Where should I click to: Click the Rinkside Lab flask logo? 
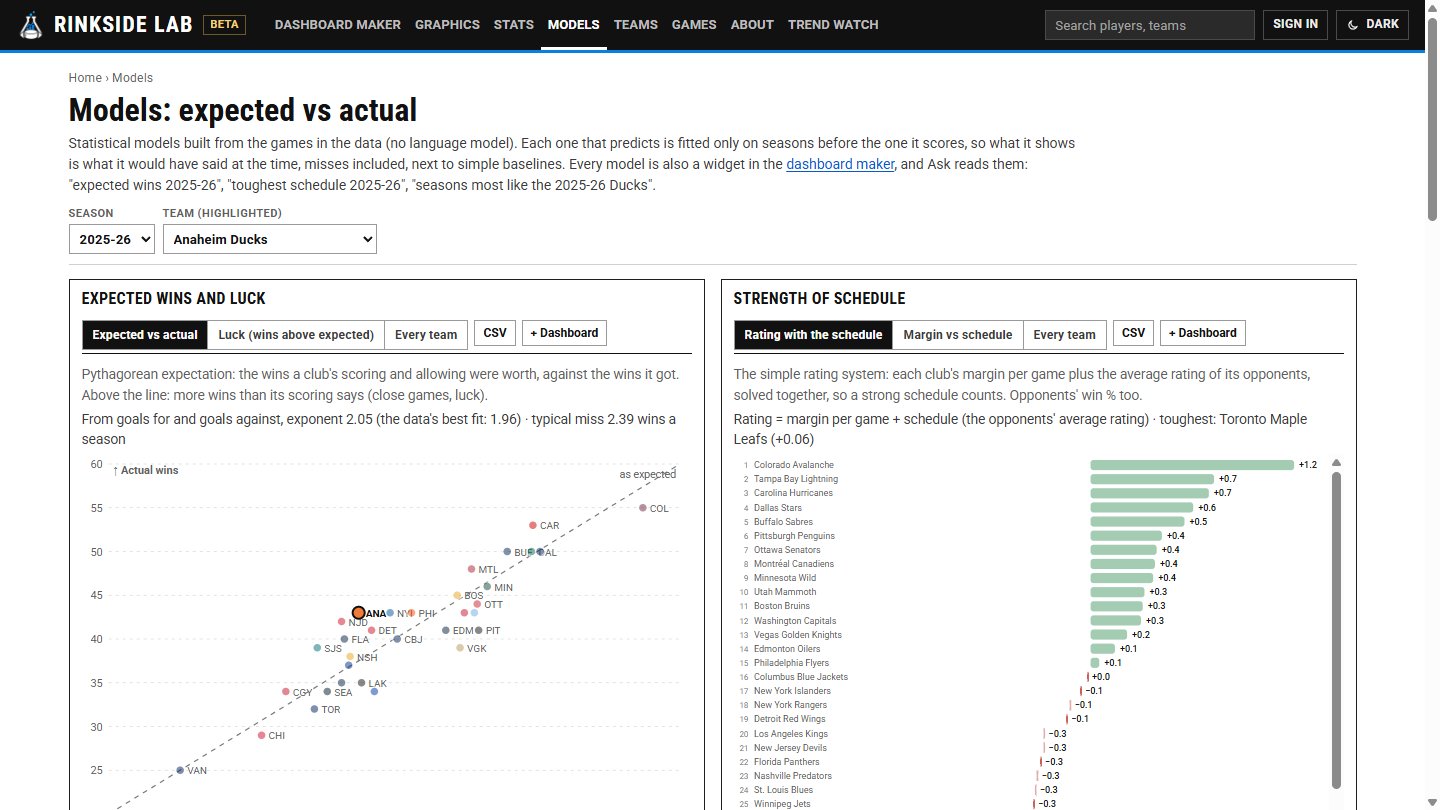(33, 25)
